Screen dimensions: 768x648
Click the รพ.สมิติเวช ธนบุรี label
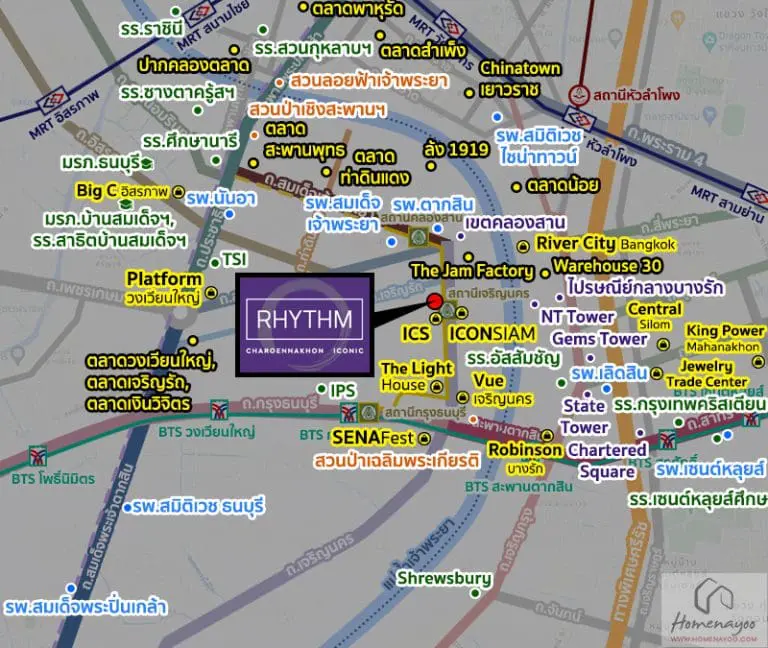[198, 506]
